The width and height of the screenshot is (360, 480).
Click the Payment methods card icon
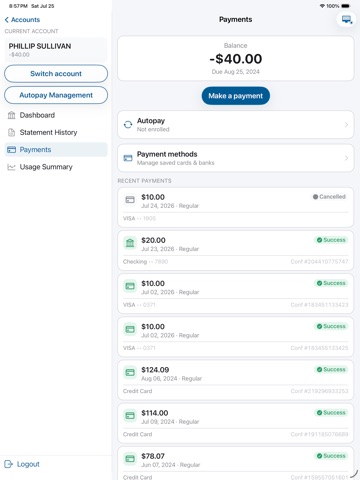[128, 158]
